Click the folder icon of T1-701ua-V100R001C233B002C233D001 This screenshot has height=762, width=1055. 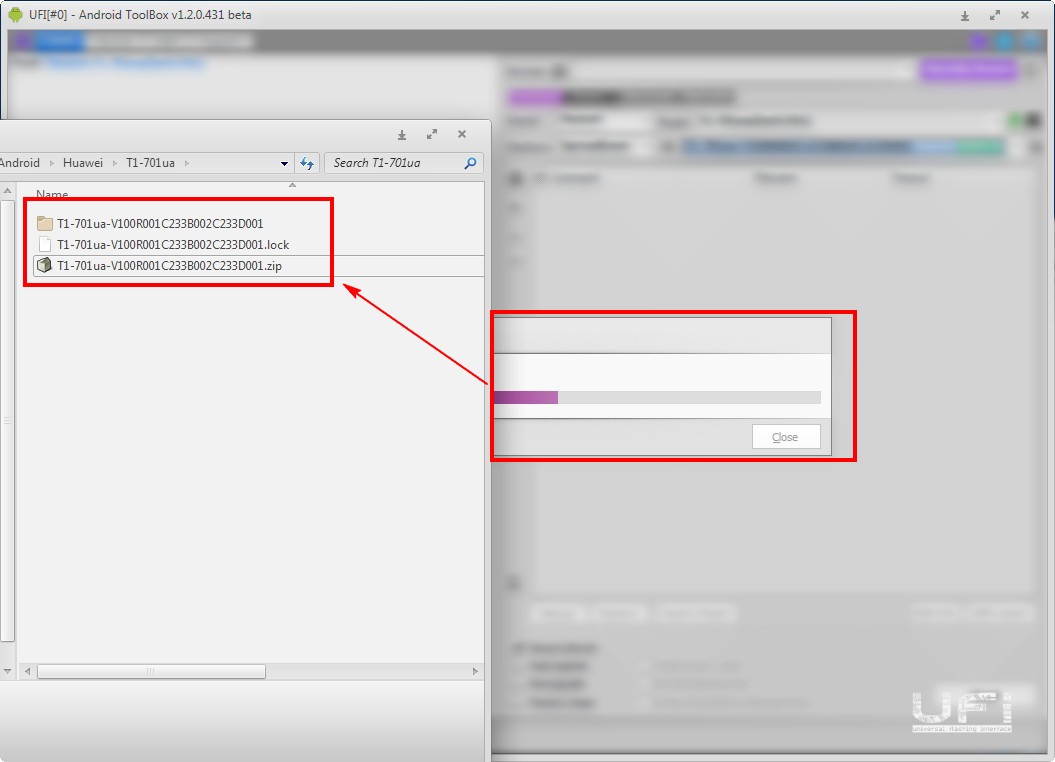click(45, 223)
